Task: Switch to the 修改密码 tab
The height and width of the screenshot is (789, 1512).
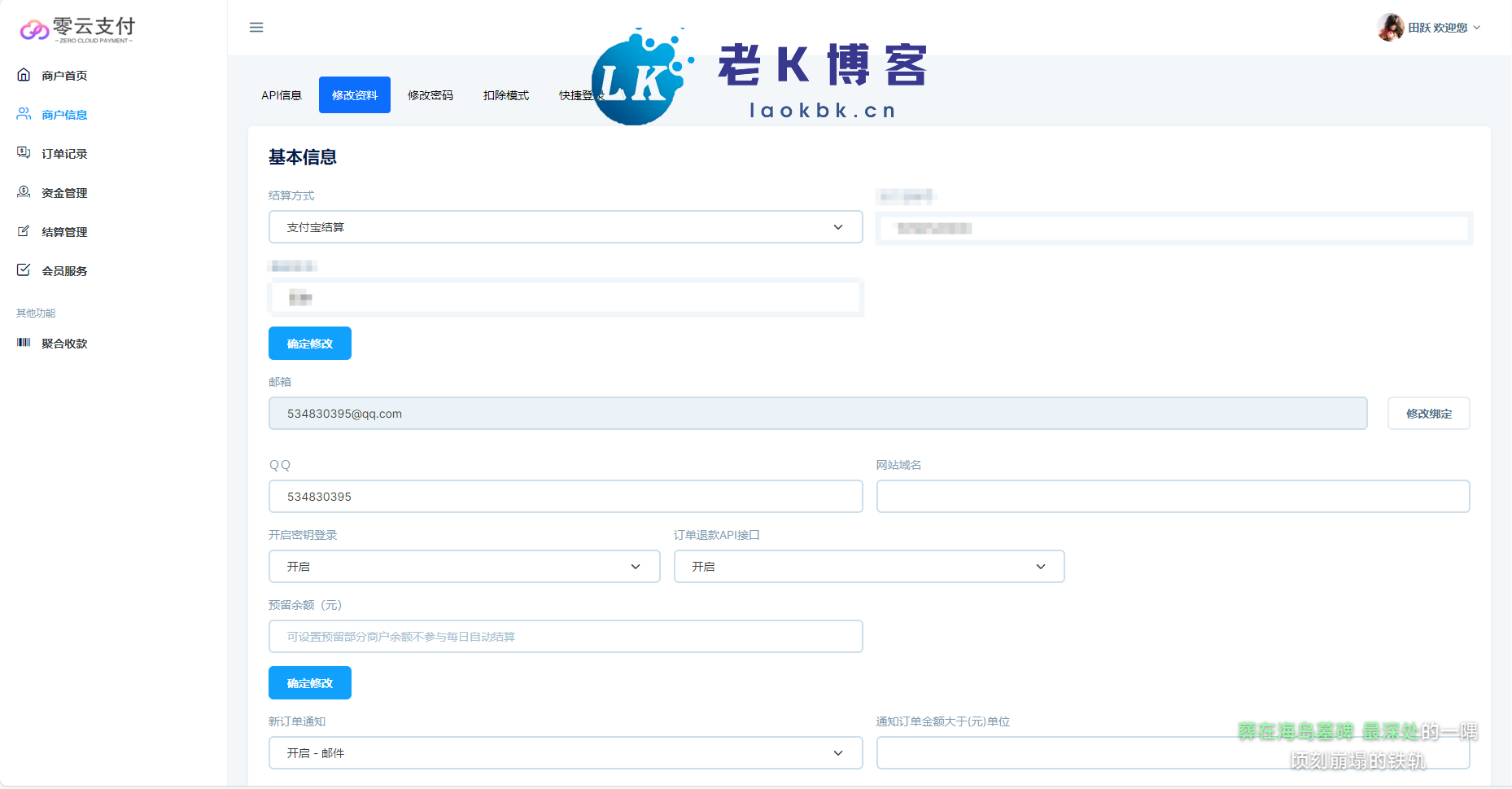Action: (430, 95)
